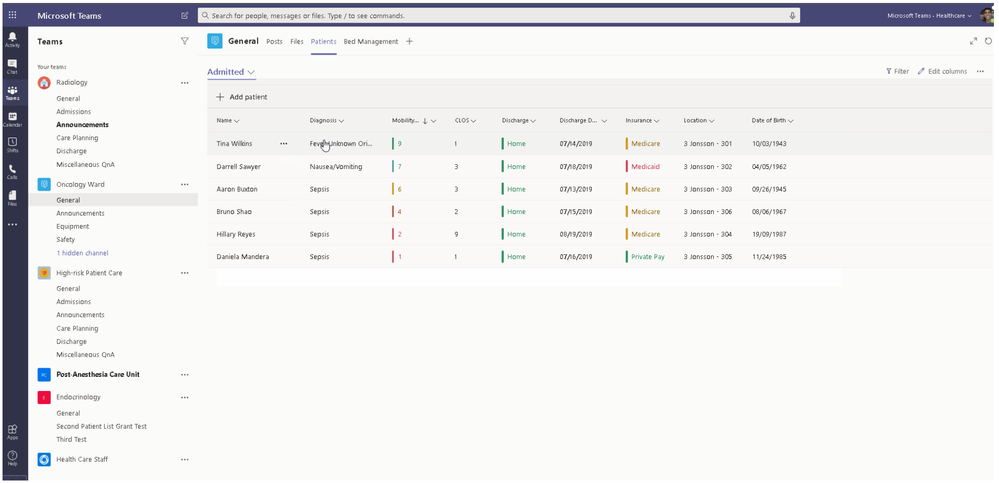
Task: Open Shifts in the left rail
Action: (12, 145)
